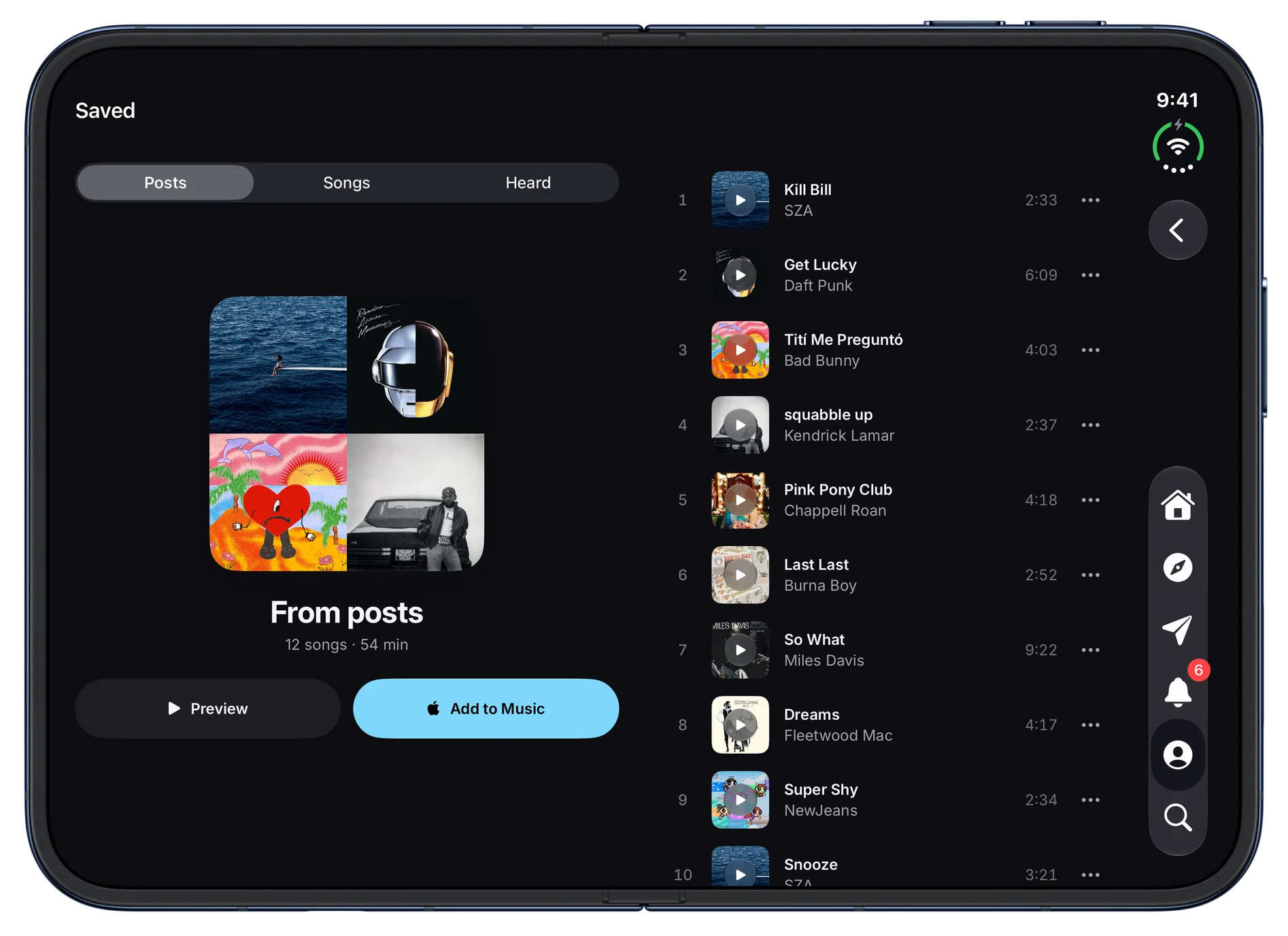
Task: Open the From posts playlist cover collage
Action: click(347, 433)
